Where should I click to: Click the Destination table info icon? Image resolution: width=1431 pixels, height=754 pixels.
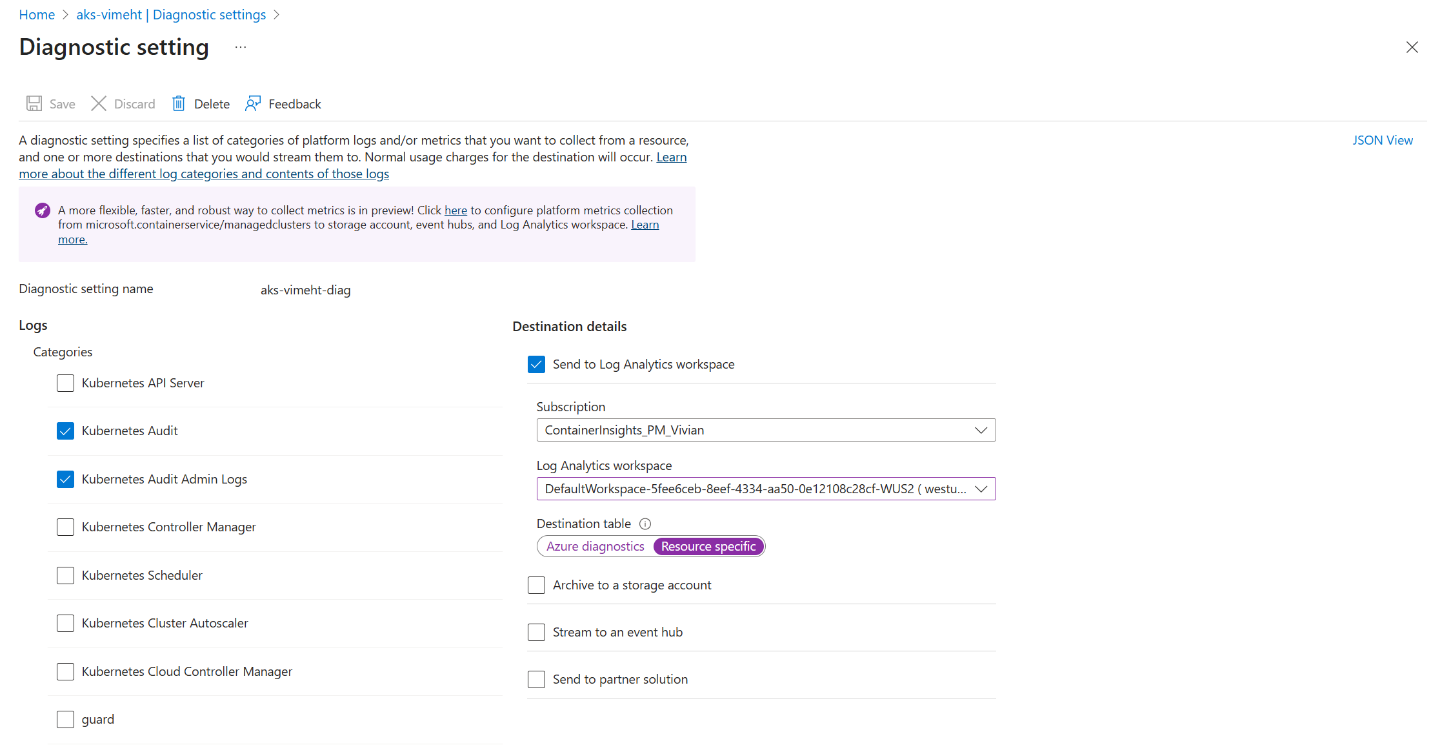645,524
